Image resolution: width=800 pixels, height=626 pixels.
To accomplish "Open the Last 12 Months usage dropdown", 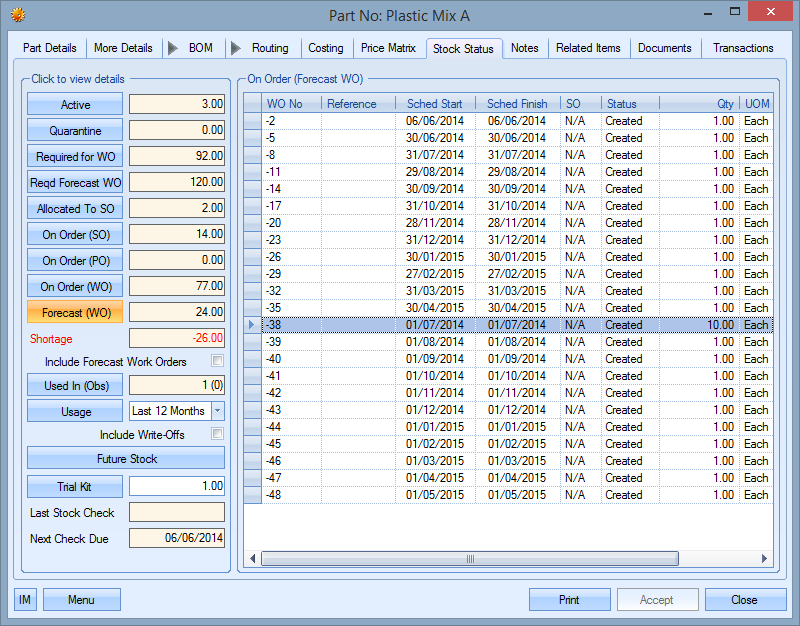I will click(218, 411).
